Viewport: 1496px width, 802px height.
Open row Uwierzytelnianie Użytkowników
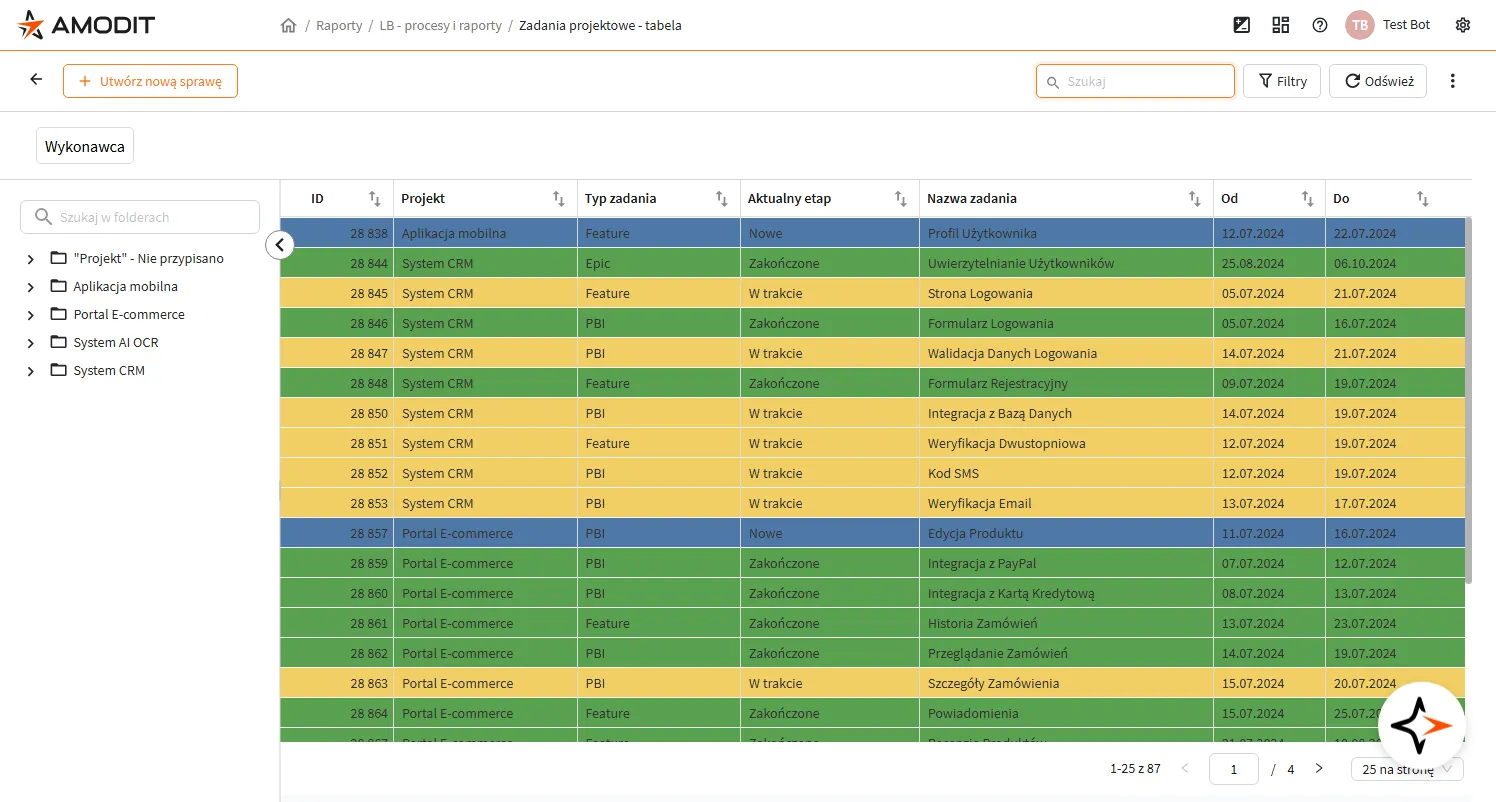pyautogui.click(x=872, y=263)
